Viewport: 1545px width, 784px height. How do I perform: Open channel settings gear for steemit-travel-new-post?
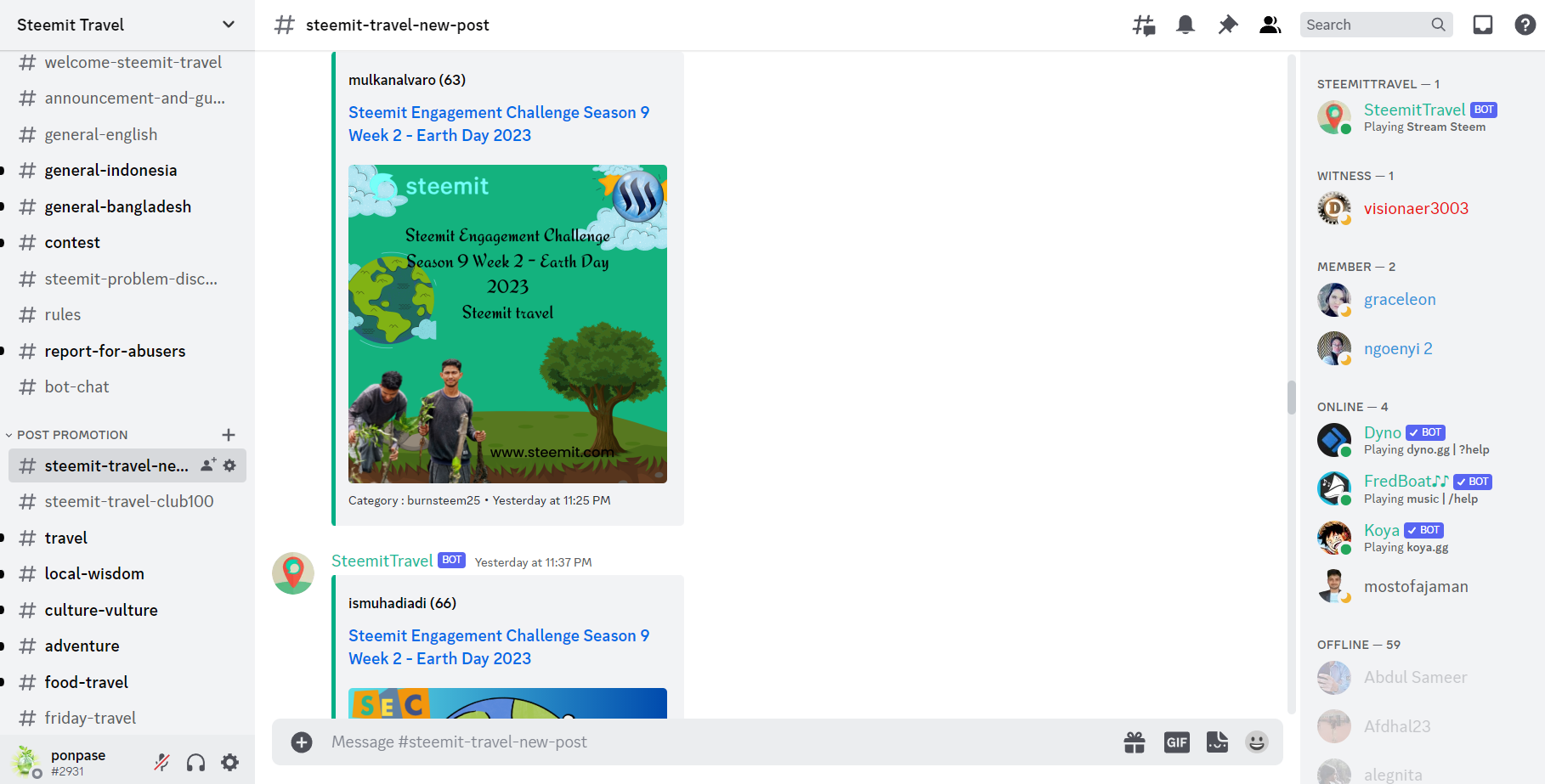tap(229, 465)
